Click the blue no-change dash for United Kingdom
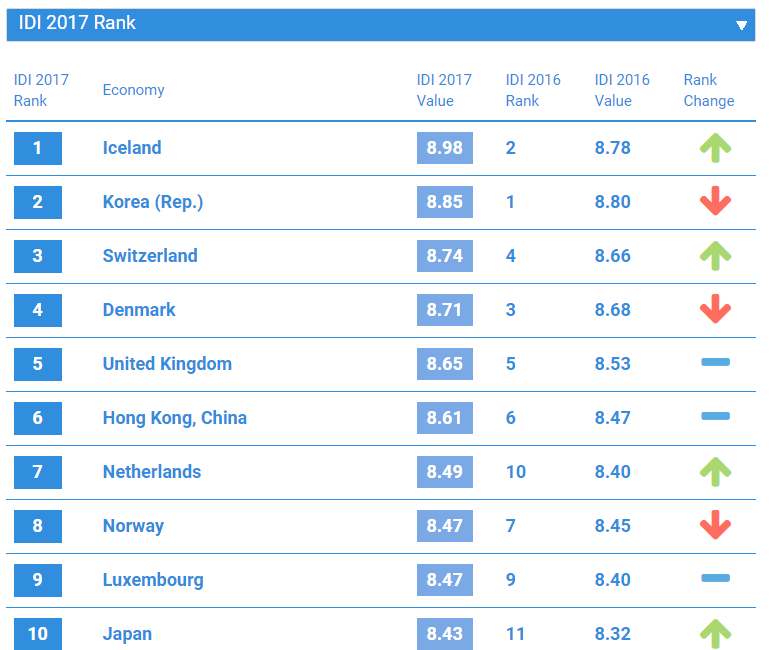The width and height of the screenshot is (775, 650). 715,362
